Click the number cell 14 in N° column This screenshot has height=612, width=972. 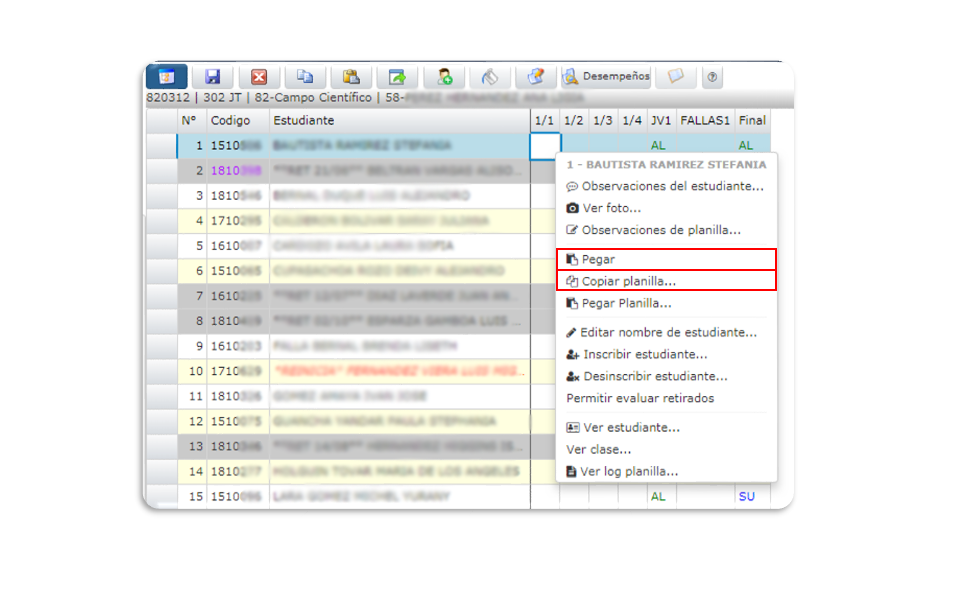tap(192, 472)
